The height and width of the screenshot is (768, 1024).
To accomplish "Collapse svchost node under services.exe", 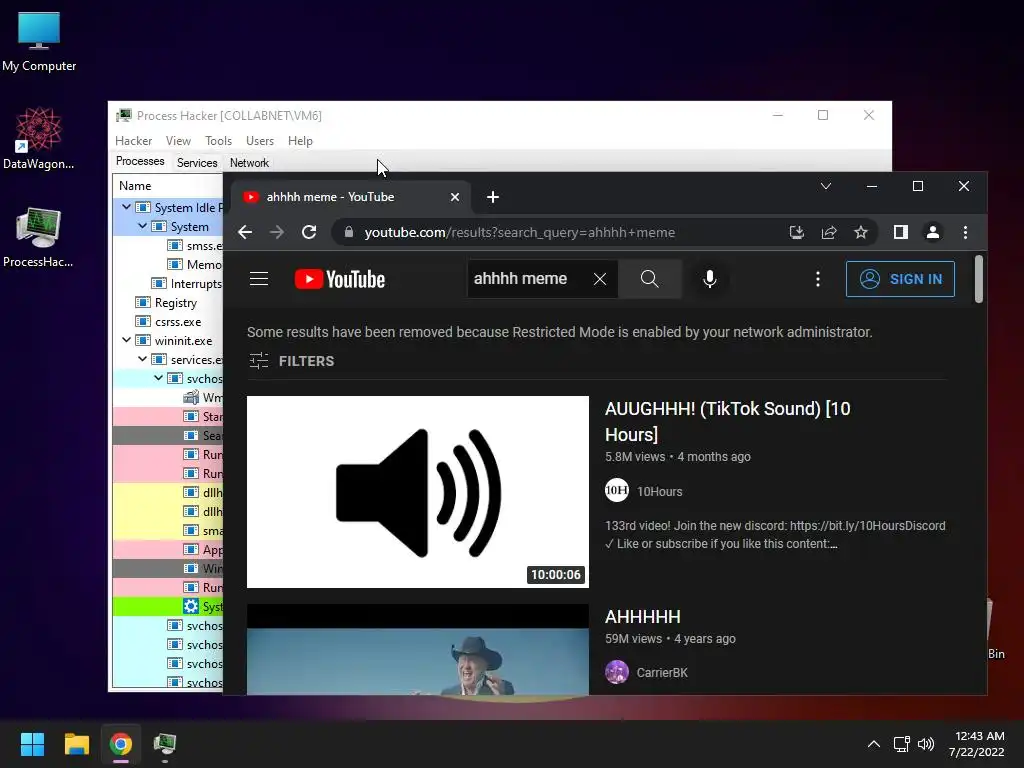I will (158, 377).
